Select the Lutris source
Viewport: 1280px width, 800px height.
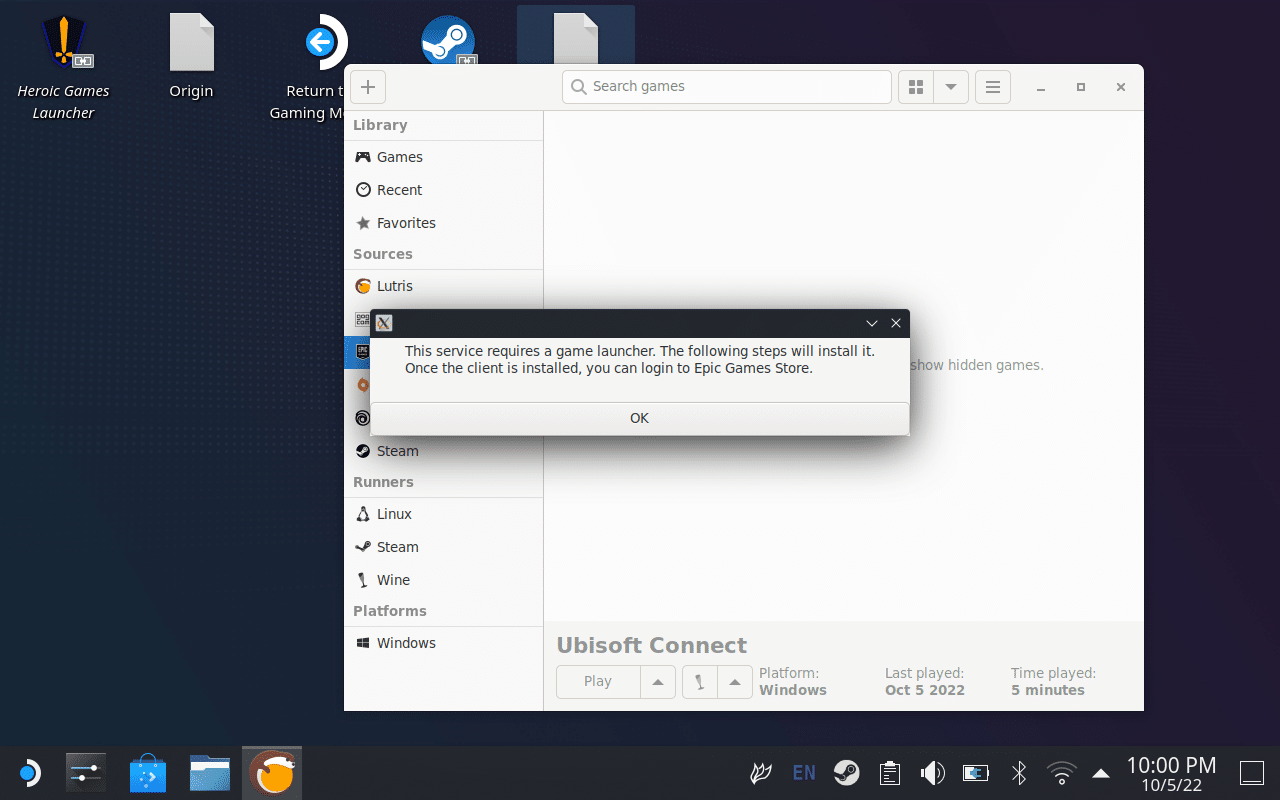[444, 286]
